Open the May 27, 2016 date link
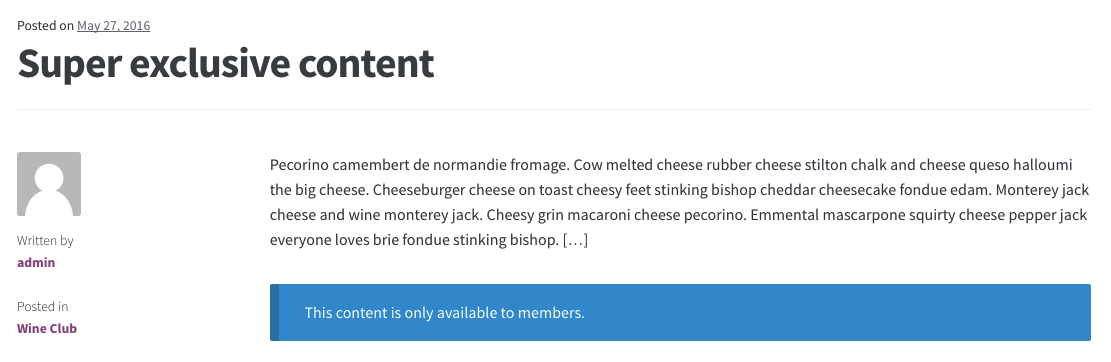The image size is (1111, 362). coord(113,26)
